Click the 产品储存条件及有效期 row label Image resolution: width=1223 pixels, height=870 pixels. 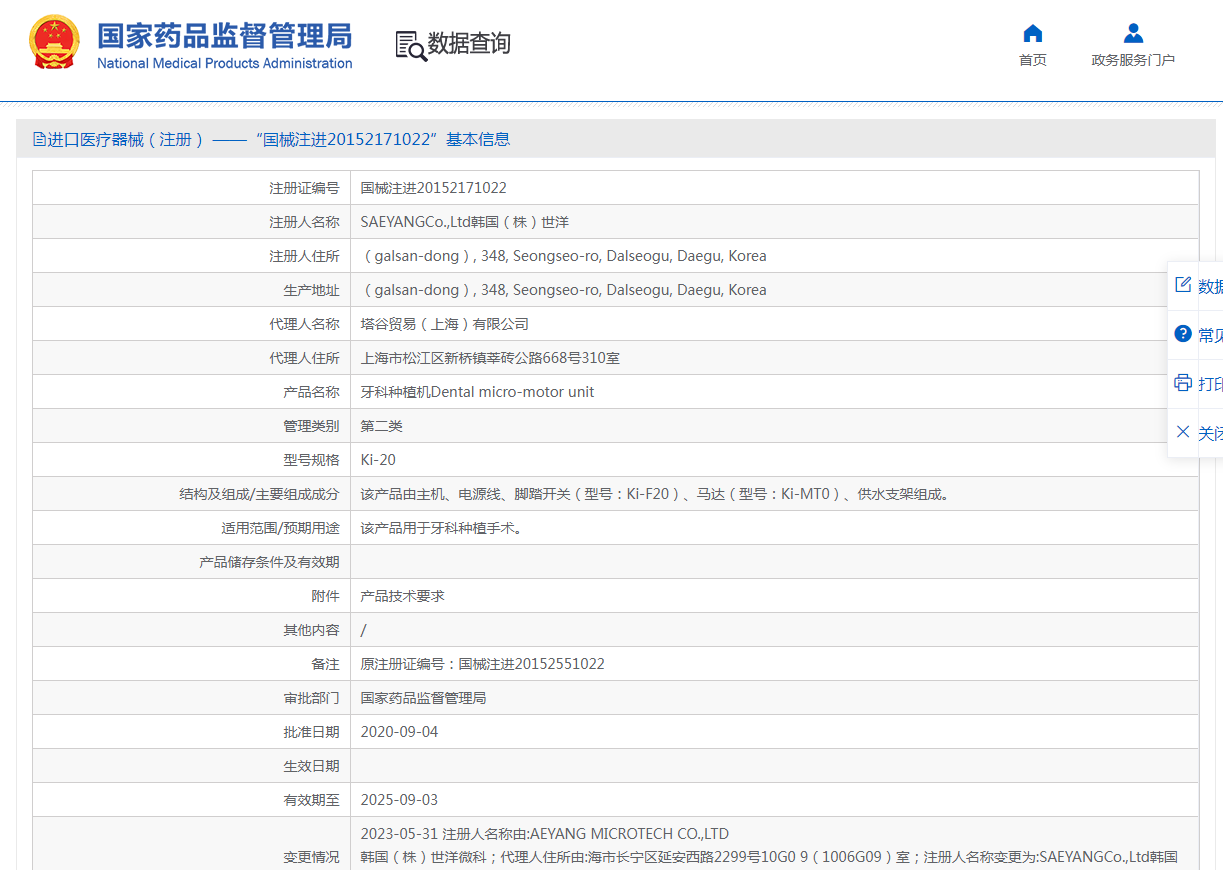coord(270,562)
